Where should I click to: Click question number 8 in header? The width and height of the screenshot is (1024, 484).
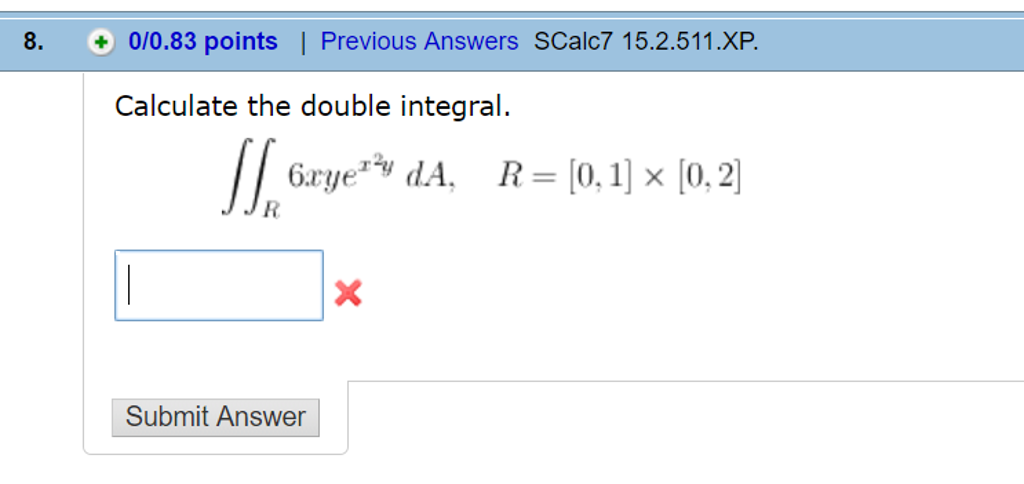[34, 42]
